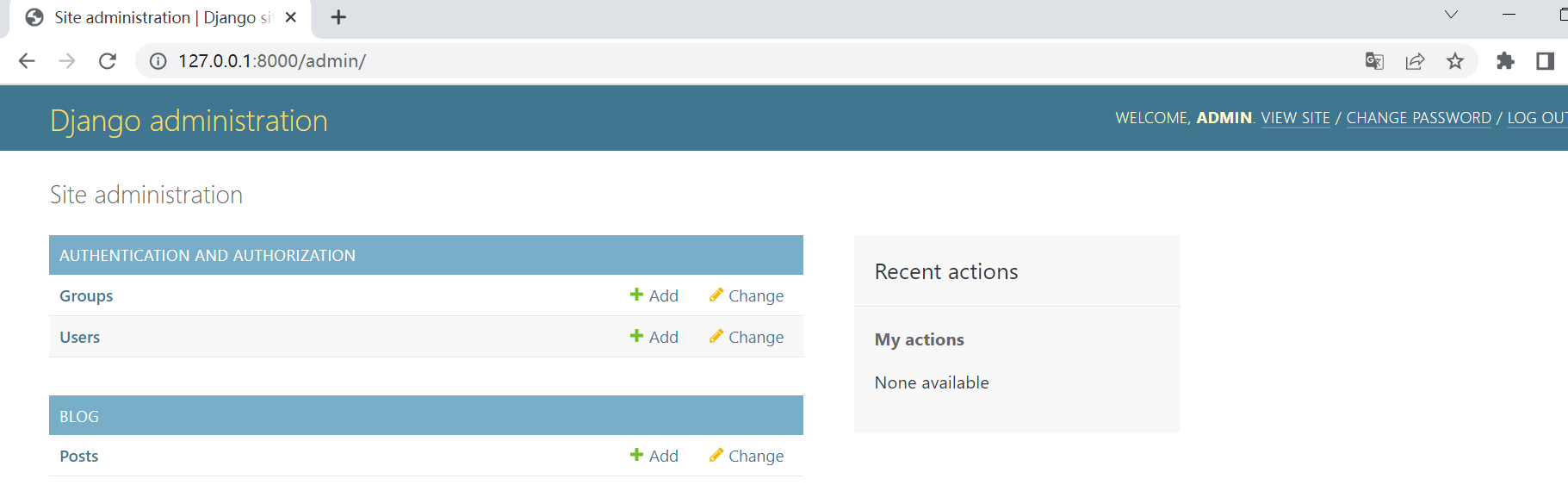Follow the VIEW SITE link

(x=1296, y=118)
